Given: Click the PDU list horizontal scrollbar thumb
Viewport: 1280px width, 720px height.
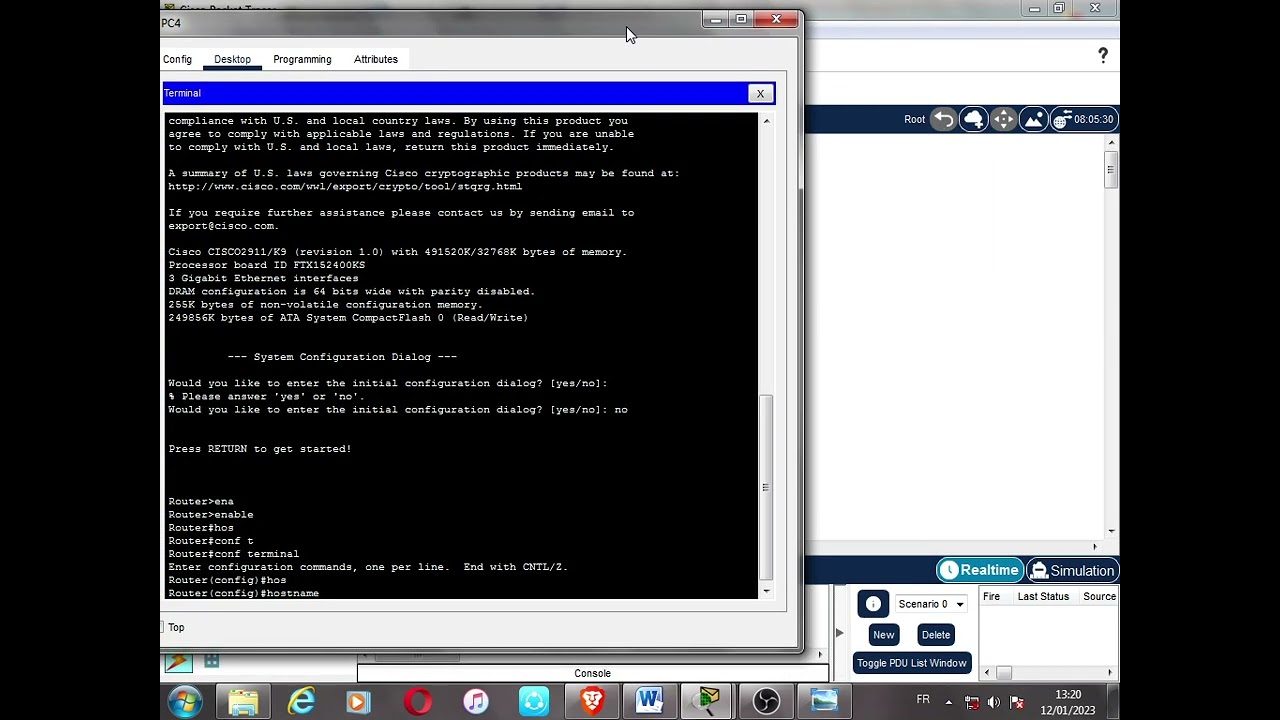Looking at the screenshot, I should [x=1004, y=673].
